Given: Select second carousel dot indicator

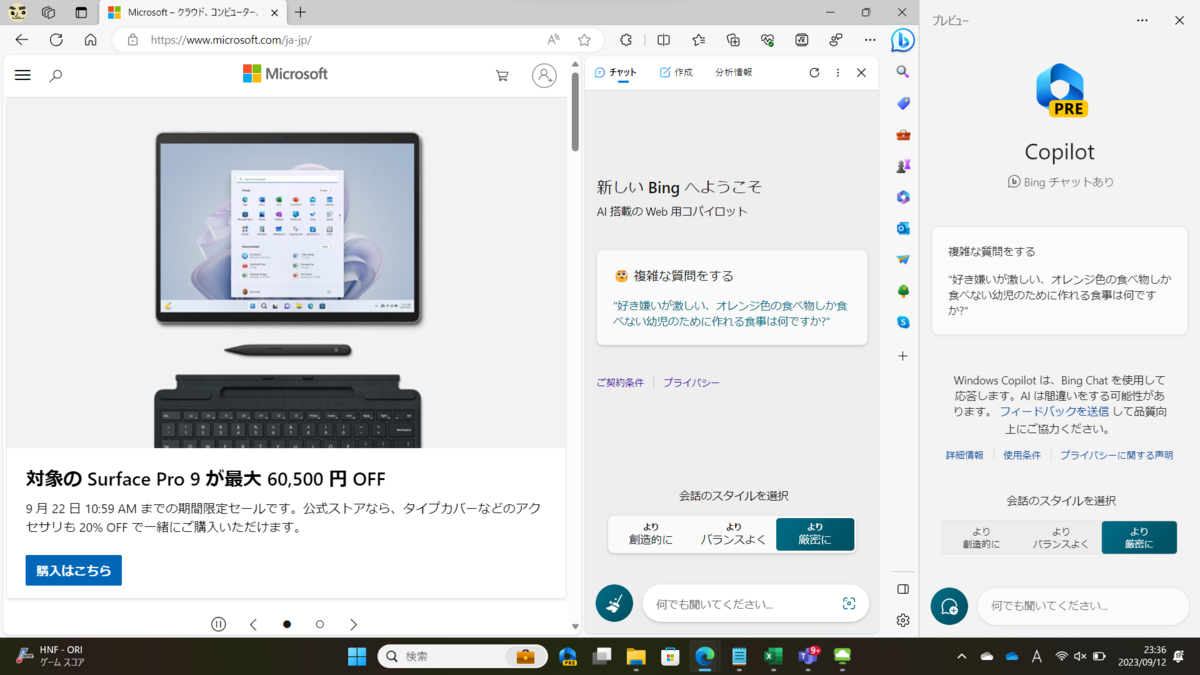Looking at the screenshot, I should tap(320, 624).
